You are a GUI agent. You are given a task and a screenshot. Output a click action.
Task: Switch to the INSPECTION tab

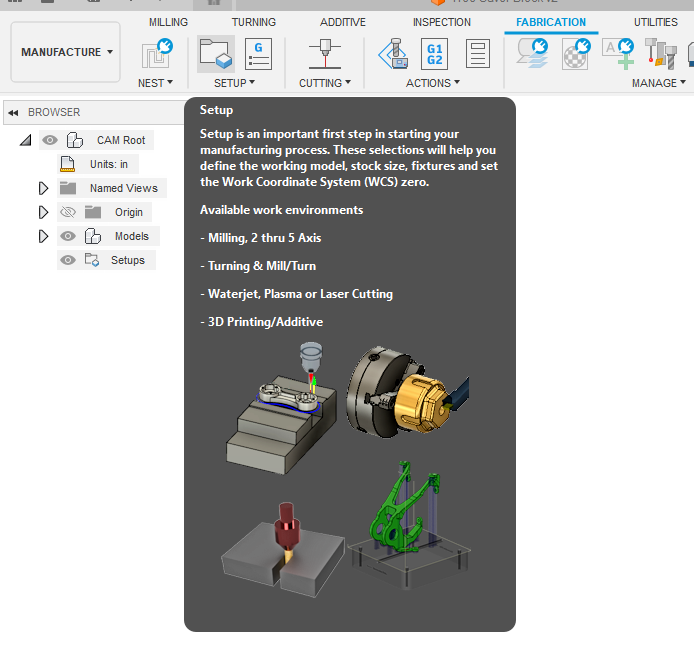point(442,22)
